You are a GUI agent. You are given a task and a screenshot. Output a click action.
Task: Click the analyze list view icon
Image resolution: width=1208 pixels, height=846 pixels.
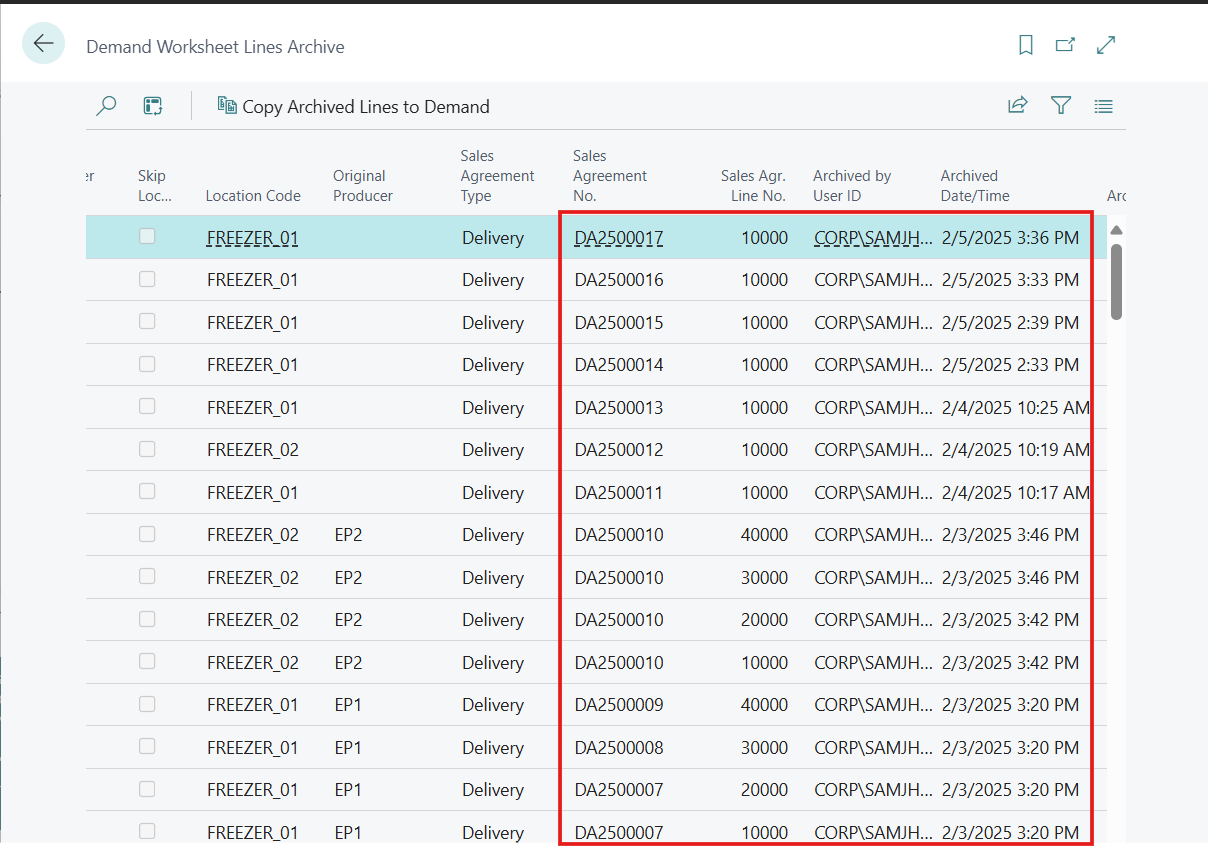pos(153,106)
